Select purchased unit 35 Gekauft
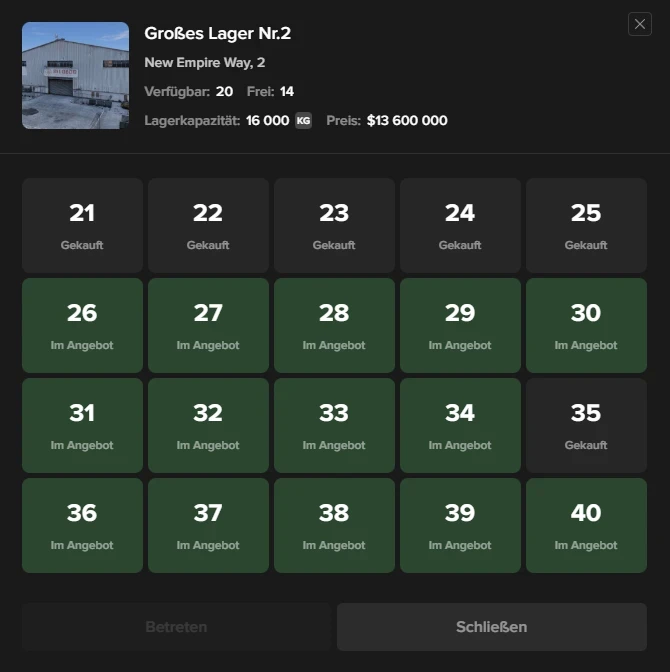The width and height of the screenshot is (670, 672). point(586,426)
